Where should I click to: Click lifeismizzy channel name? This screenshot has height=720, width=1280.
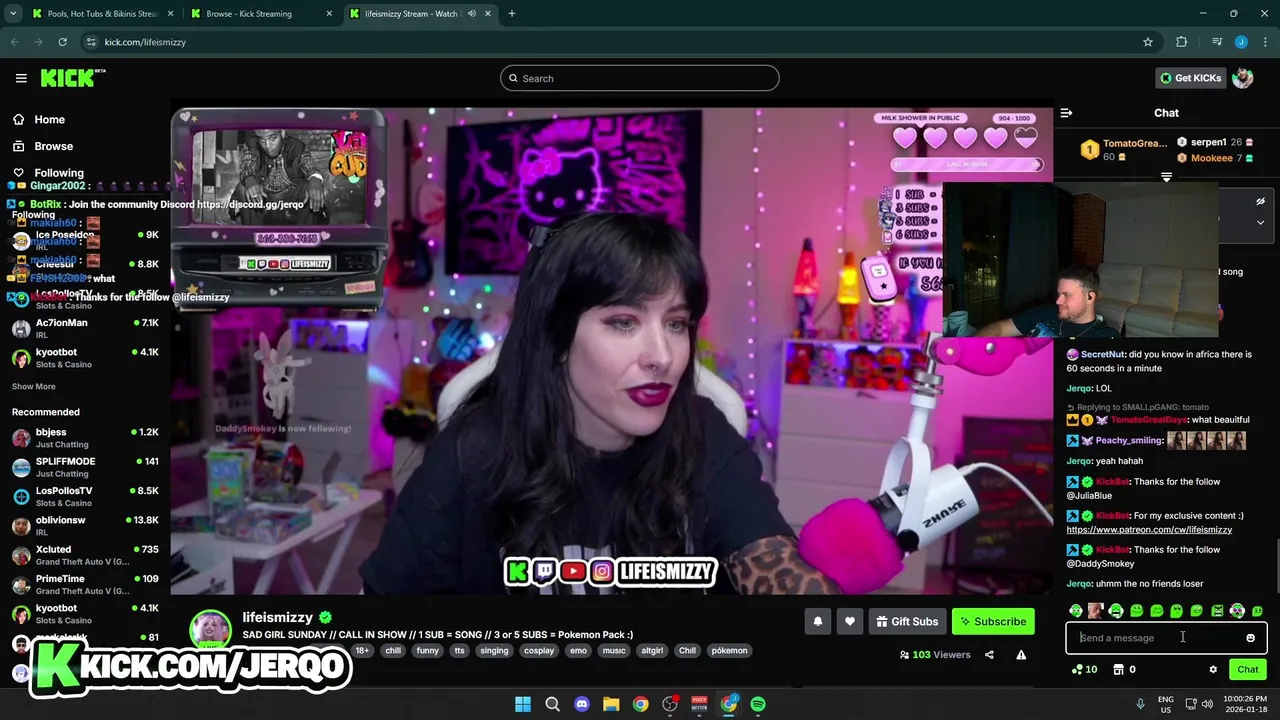click(x=278, y=618)
